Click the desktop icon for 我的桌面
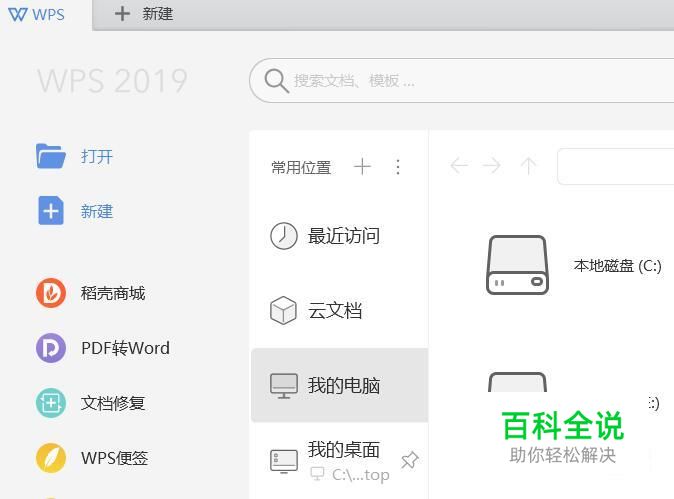The image size is (674, 499). [283, 461]
